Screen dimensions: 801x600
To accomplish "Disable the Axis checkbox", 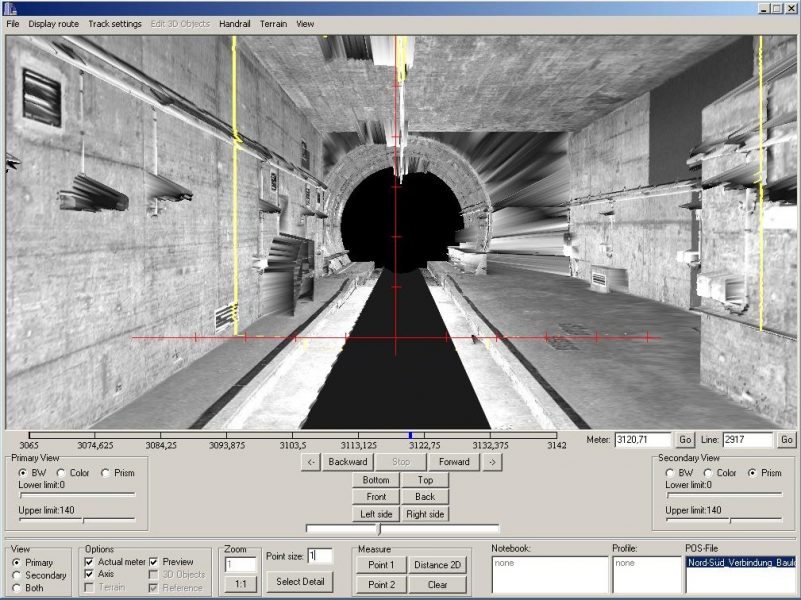I will [x=91, y=575].
